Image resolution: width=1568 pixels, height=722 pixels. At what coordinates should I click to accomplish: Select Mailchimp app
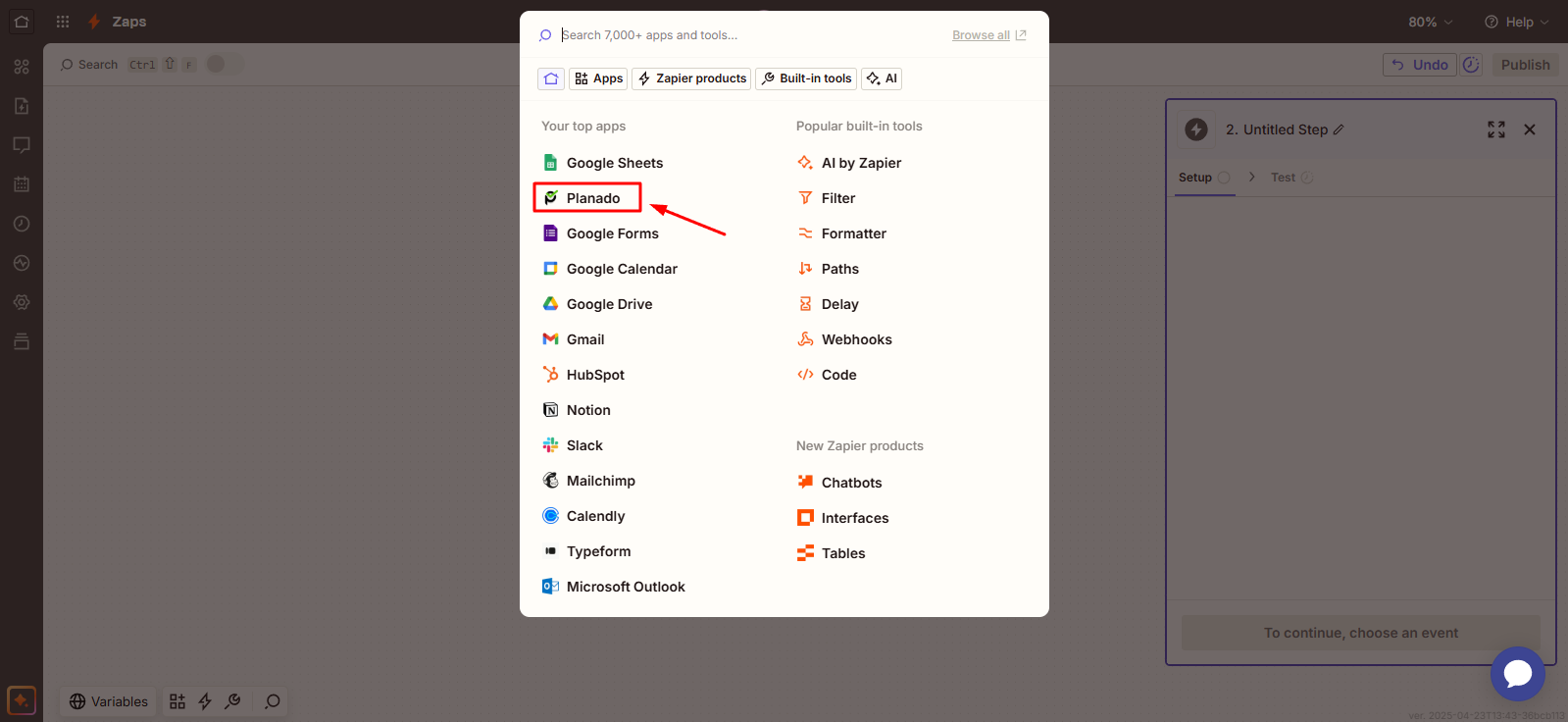point(589,481)
